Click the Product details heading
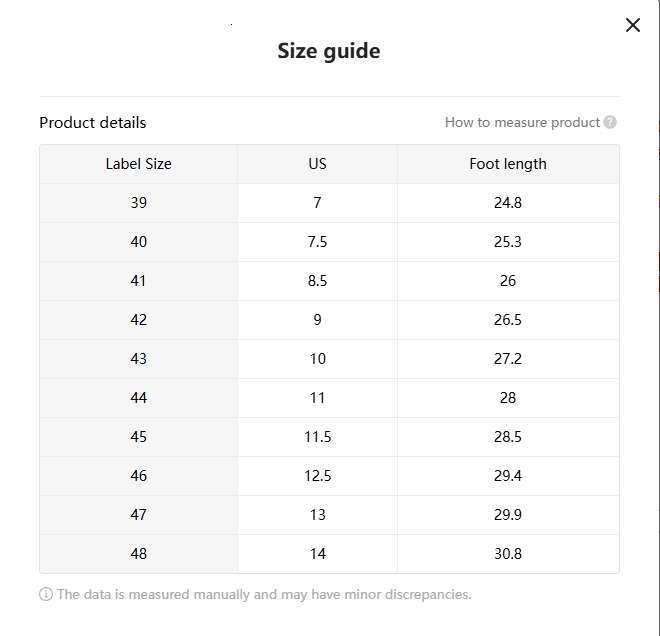Image resolution: width=660 pixels, height=636 pixels. click(92, 122)
